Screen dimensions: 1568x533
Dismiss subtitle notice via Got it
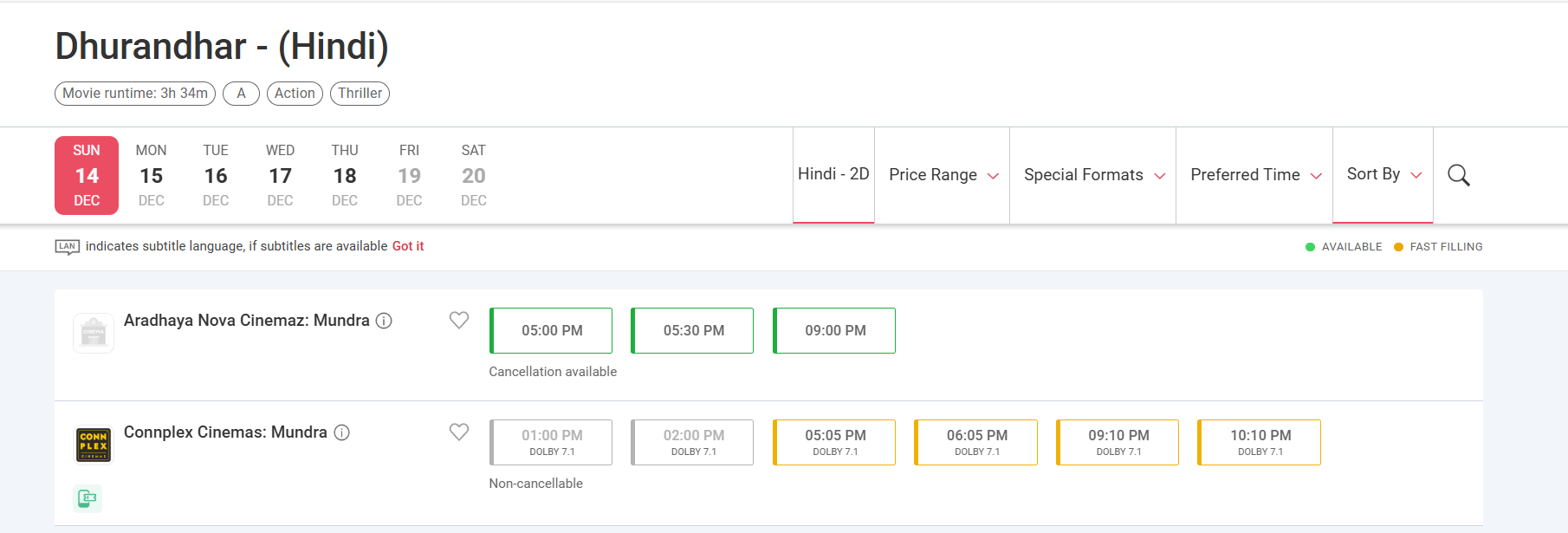pos(408,246)
